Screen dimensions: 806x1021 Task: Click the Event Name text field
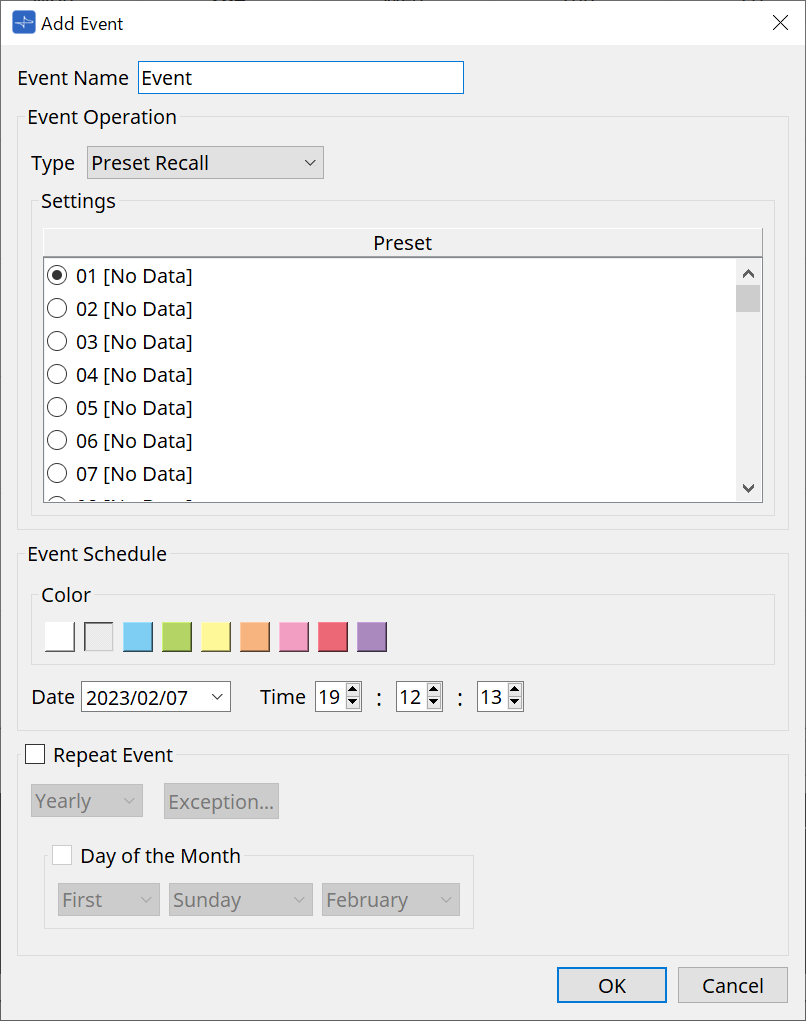[300, 78]
